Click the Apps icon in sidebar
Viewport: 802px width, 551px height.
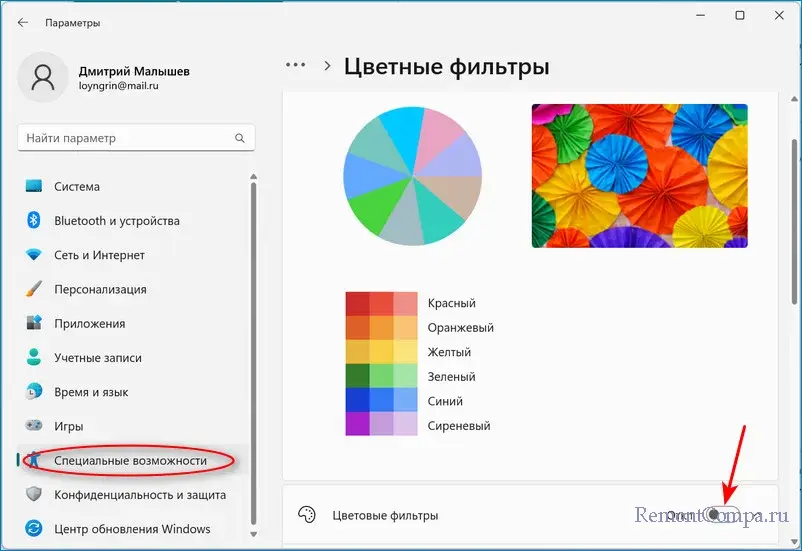(34, 323)
